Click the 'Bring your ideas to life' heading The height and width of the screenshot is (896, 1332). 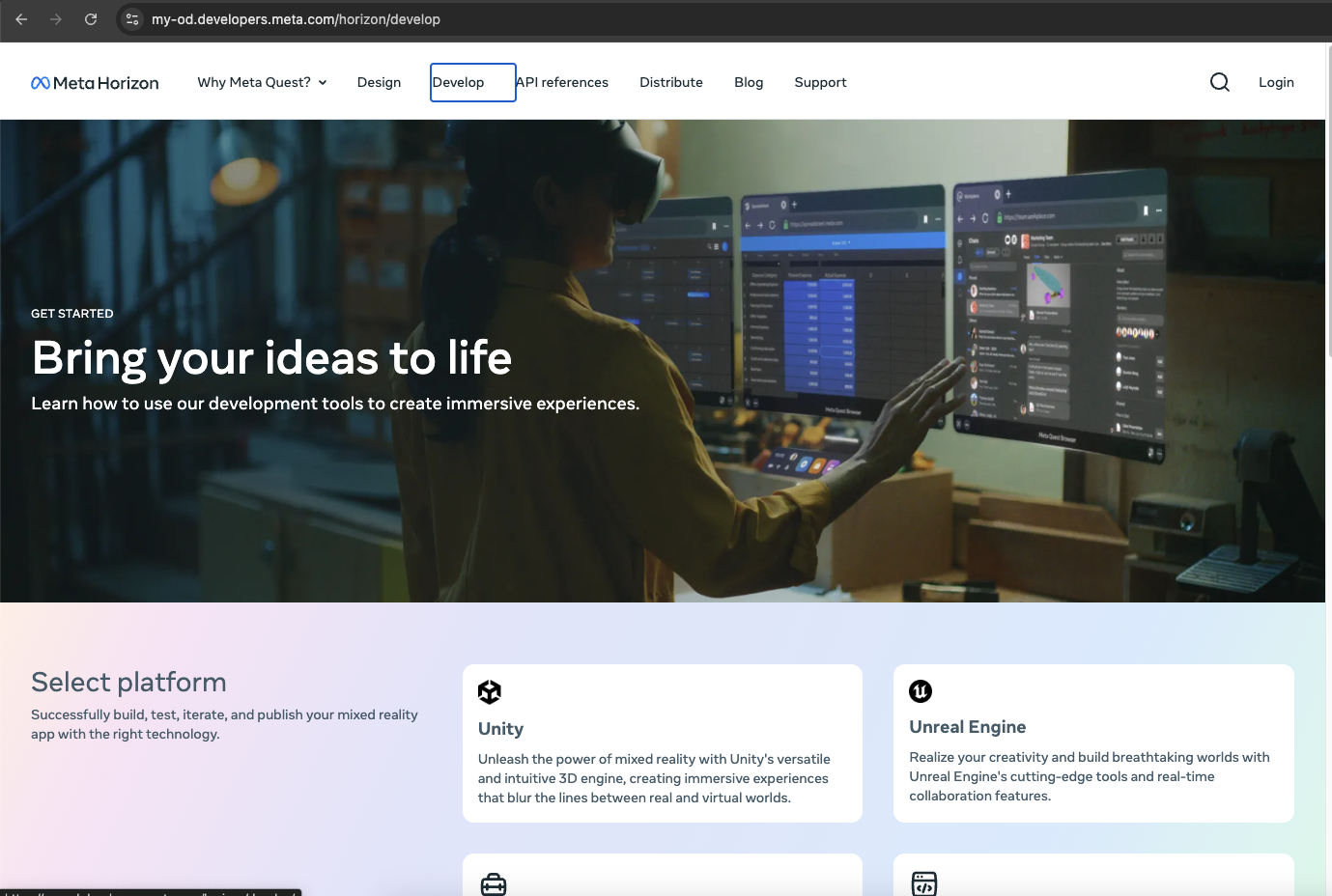tap(271, 358)
